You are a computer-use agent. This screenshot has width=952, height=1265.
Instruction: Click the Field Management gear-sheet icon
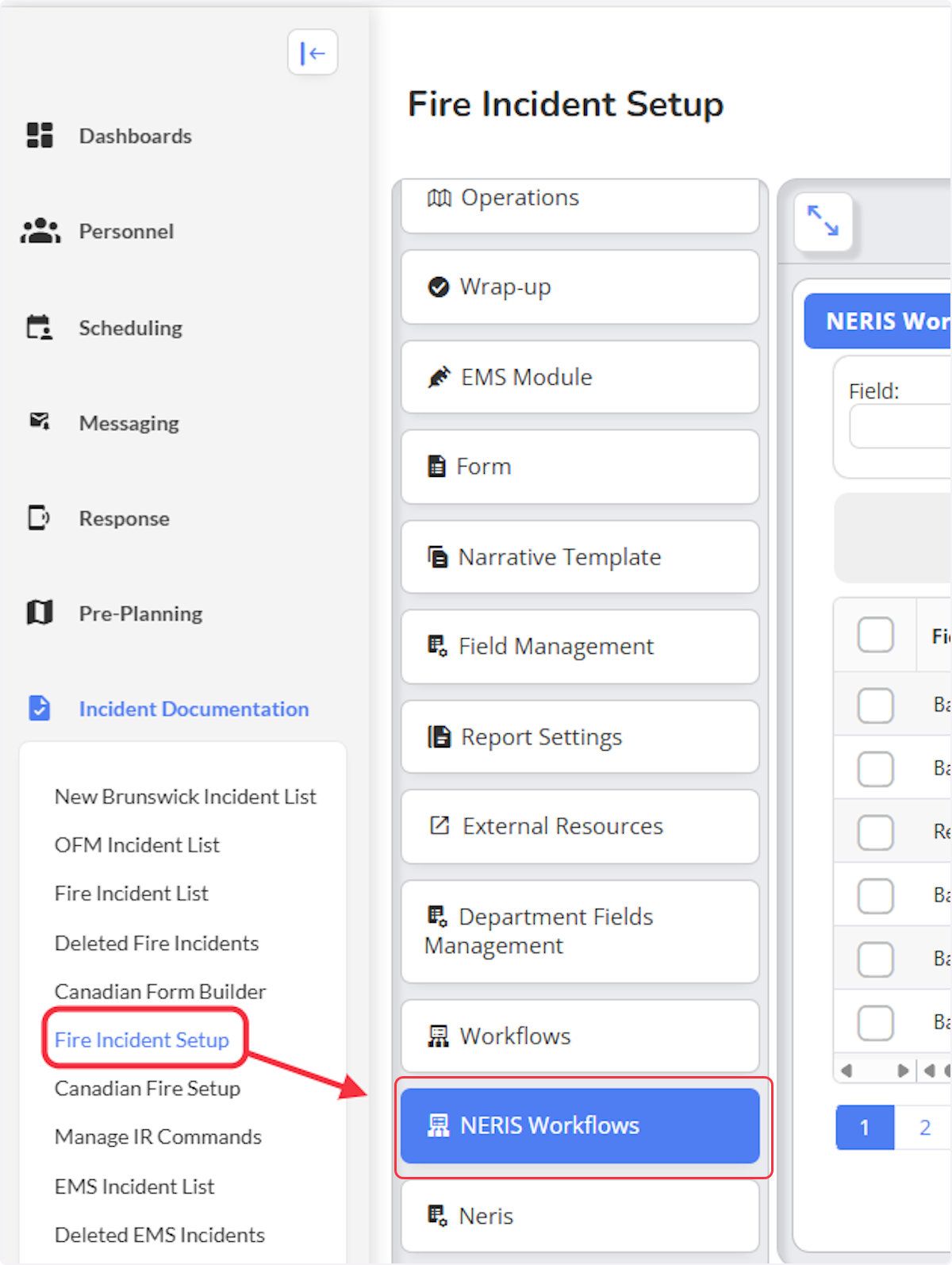point(437,646)
